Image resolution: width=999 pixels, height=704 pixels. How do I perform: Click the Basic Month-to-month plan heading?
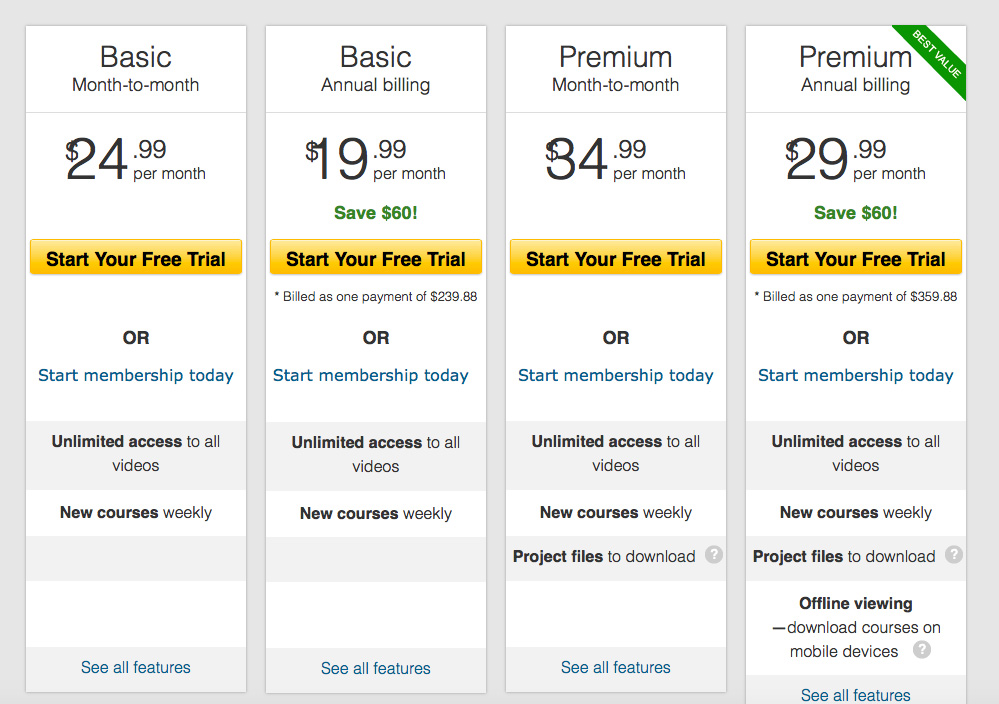136,69
